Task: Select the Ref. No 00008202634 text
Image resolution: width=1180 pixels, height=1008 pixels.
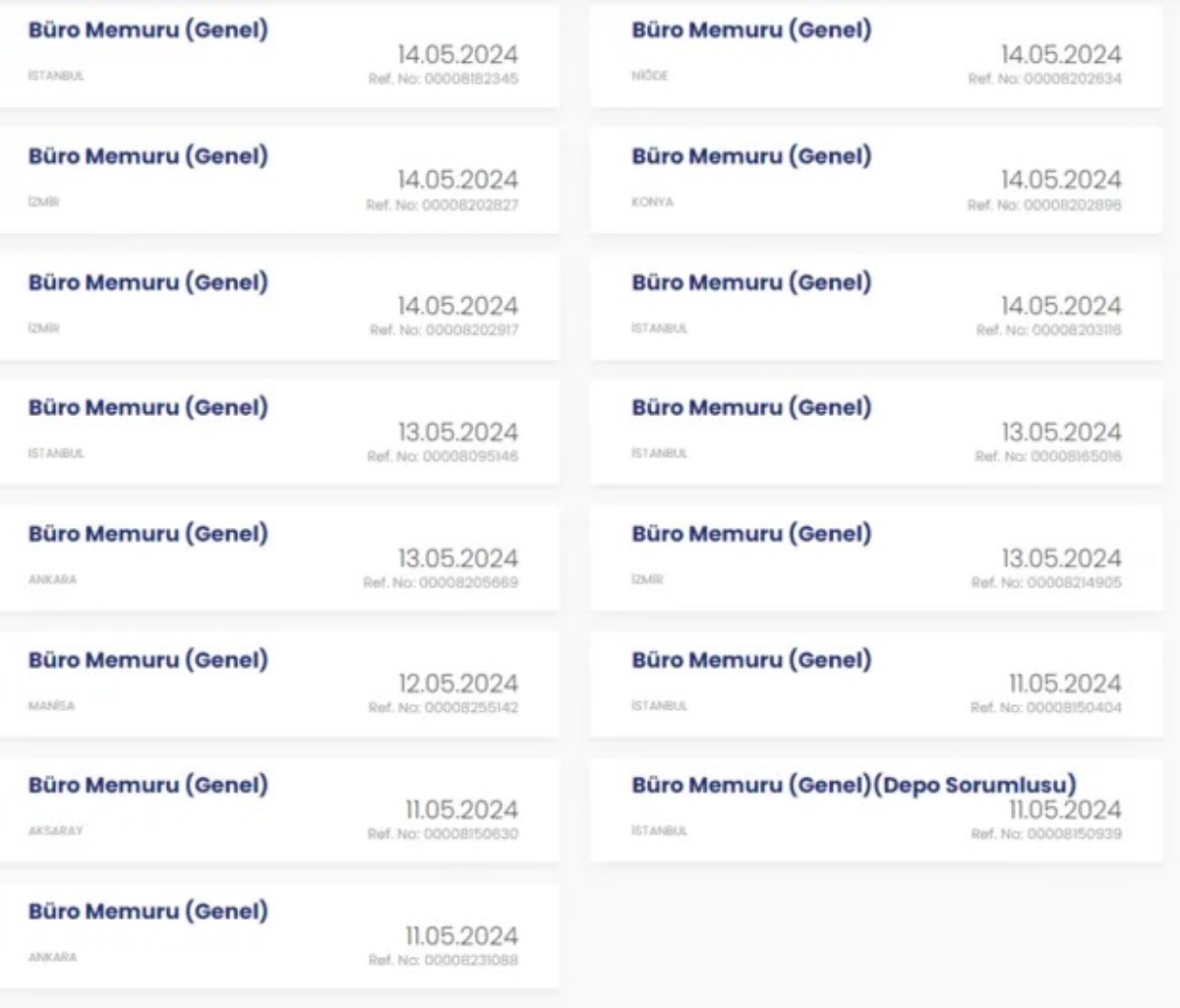Action: 1044,79
